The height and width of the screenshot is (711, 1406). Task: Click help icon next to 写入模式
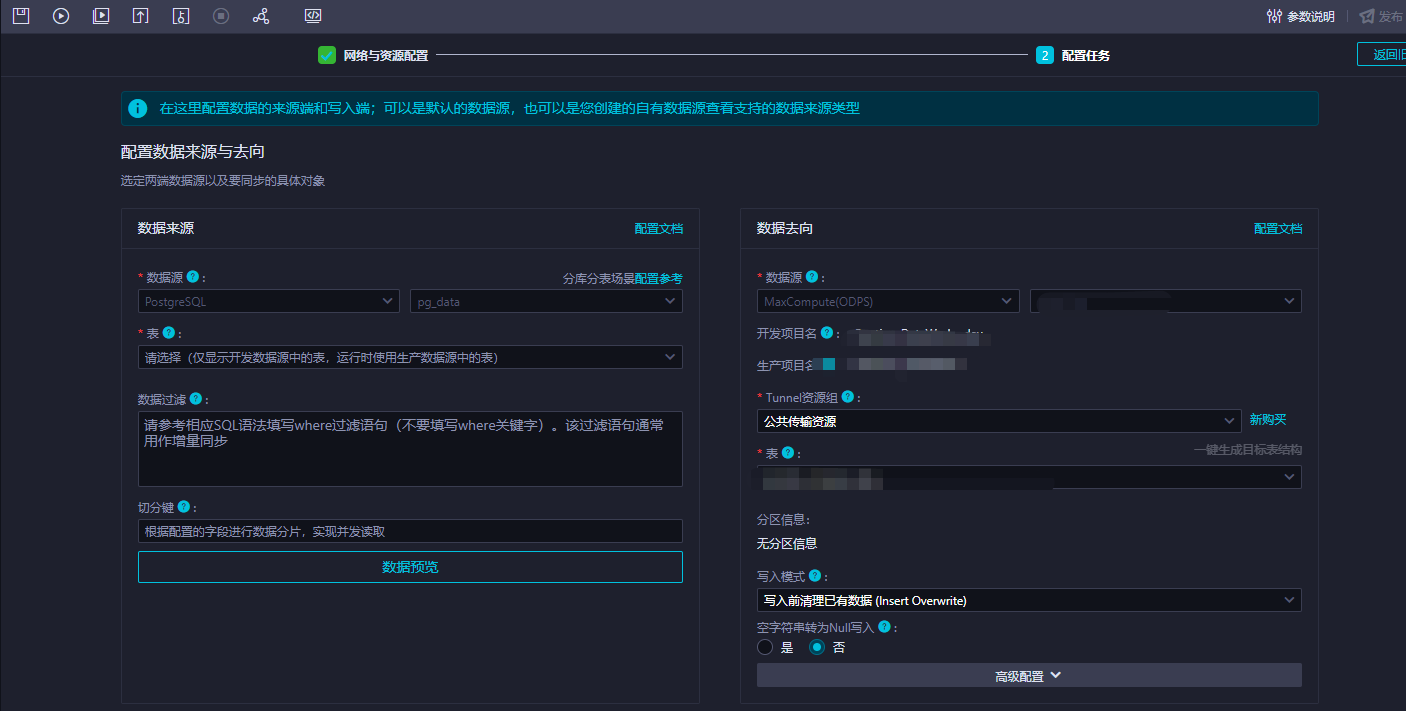815,576
